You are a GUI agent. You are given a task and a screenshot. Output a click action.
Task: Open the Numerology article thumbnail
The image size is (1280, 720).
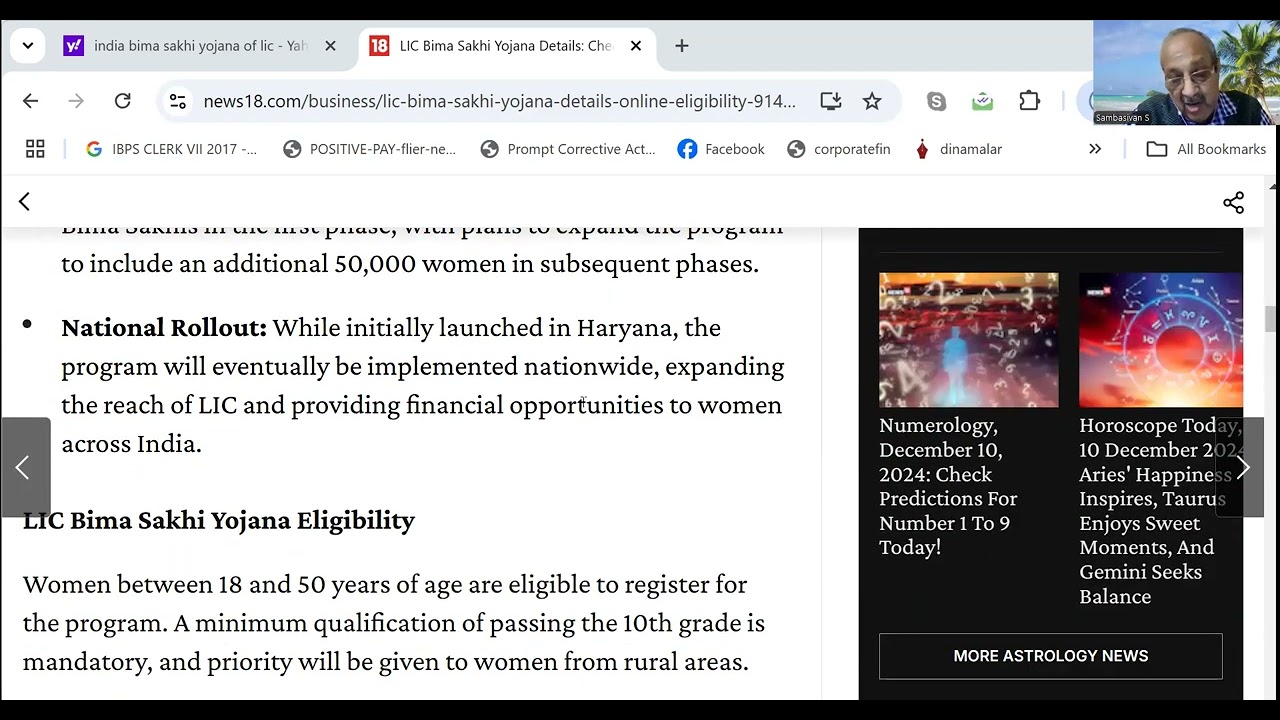968,340
